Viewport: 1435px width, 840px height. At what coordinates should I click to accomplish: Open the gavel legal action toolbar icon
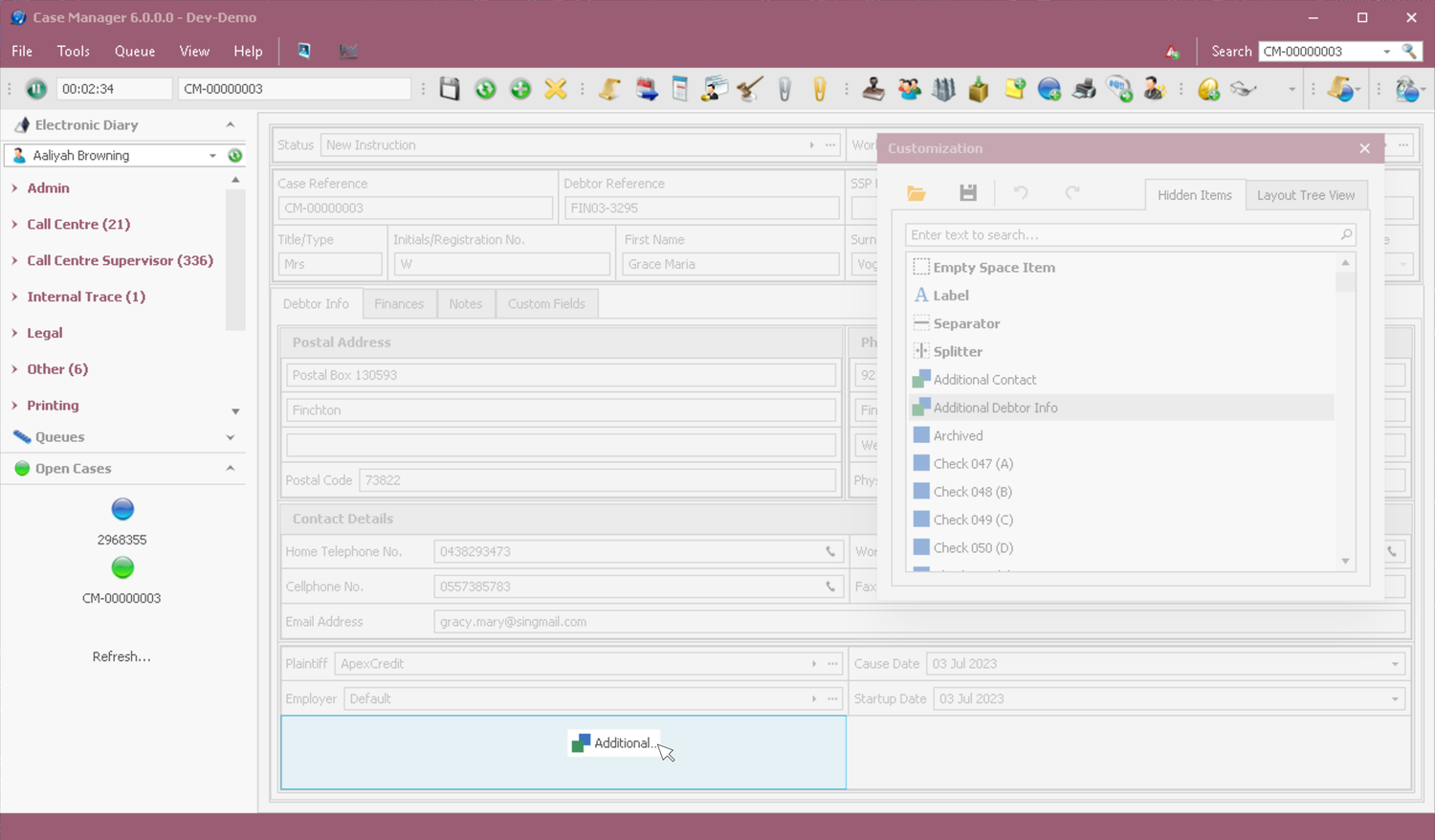pos(748,88)
